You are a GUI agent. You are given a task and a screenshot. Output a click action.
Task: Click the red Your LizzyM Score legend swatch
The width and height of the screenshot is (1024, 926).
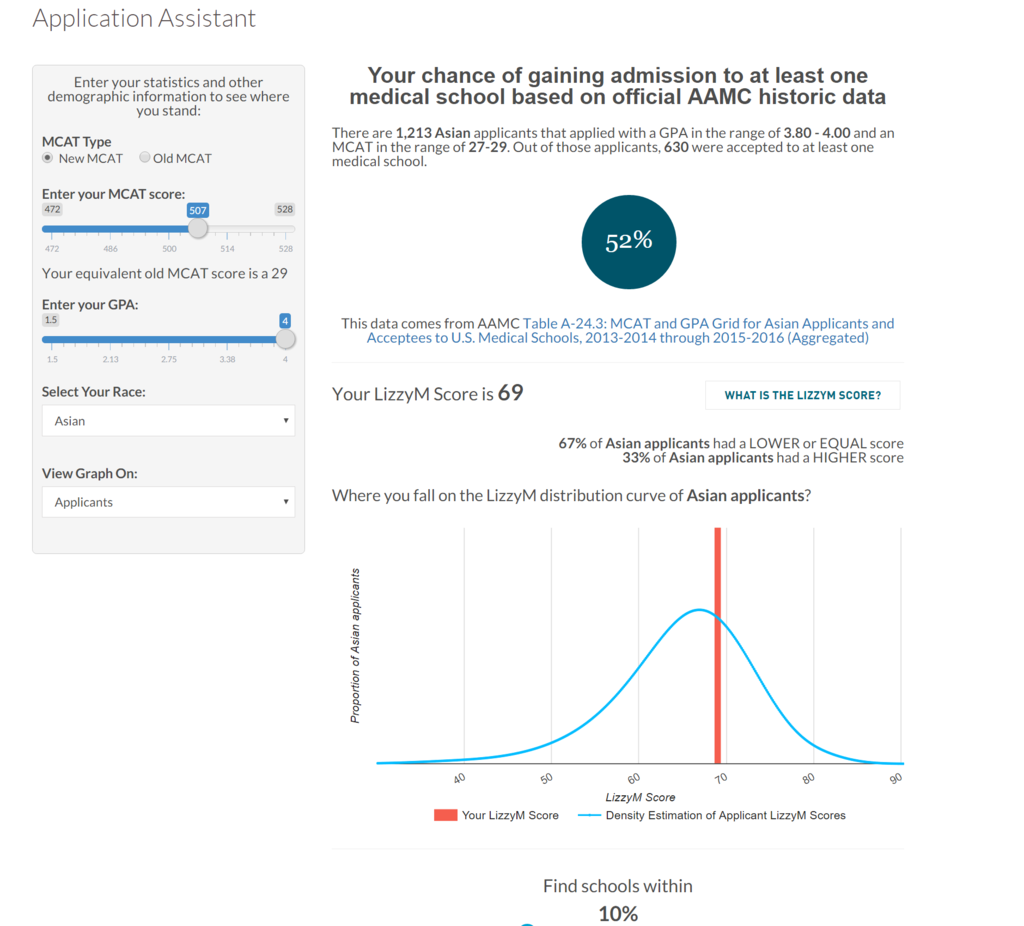coord(445,816)
